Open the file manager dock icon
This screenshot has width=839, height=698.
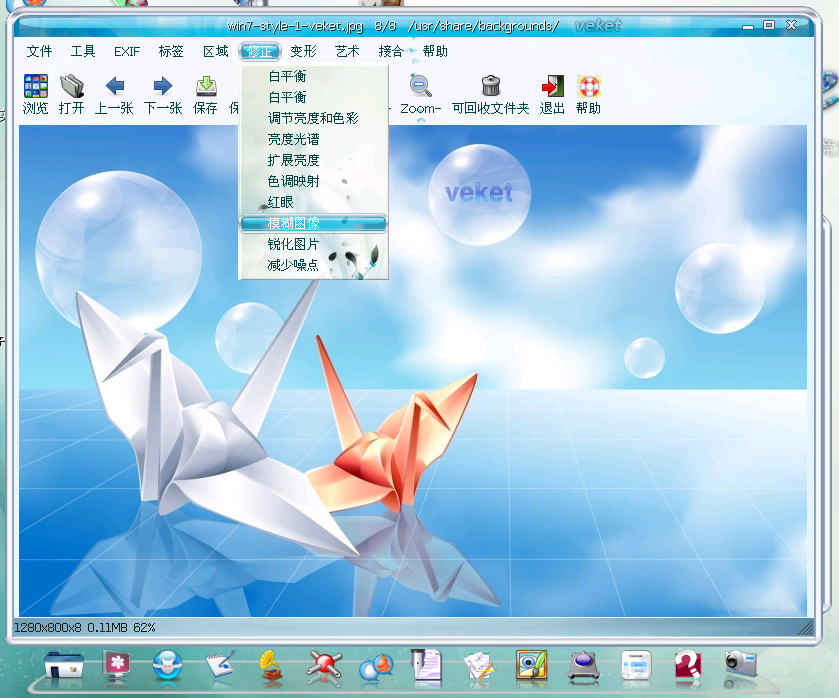pyautogui.click(x=64, y=665)
